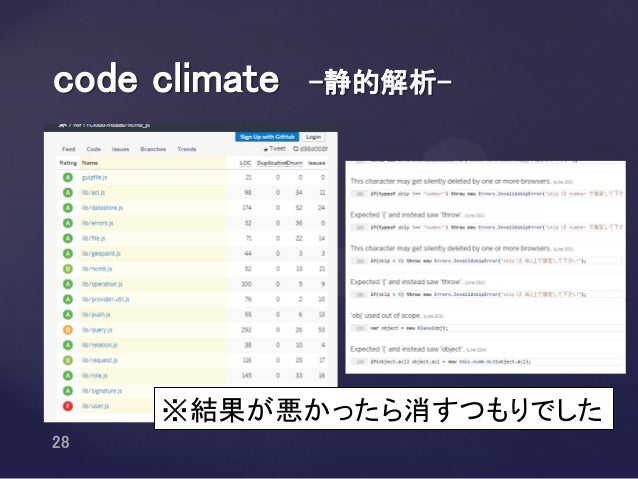Sort by the Issues column header

click(x=317, y=163)
